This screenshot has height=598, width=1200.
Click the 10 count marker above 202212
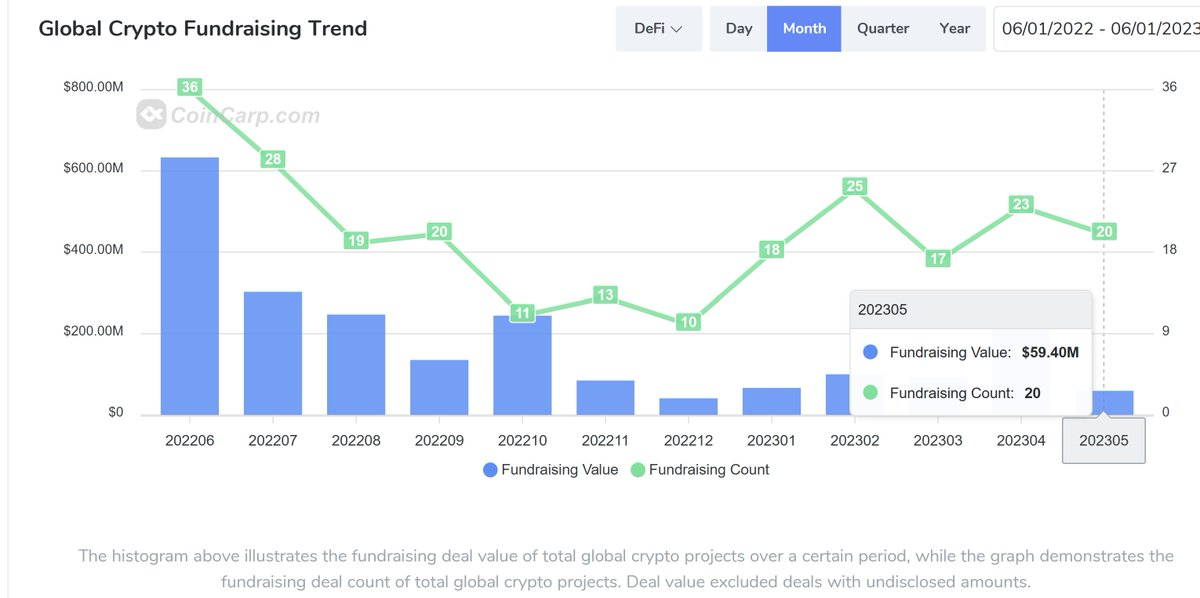(x=688, y=322)
